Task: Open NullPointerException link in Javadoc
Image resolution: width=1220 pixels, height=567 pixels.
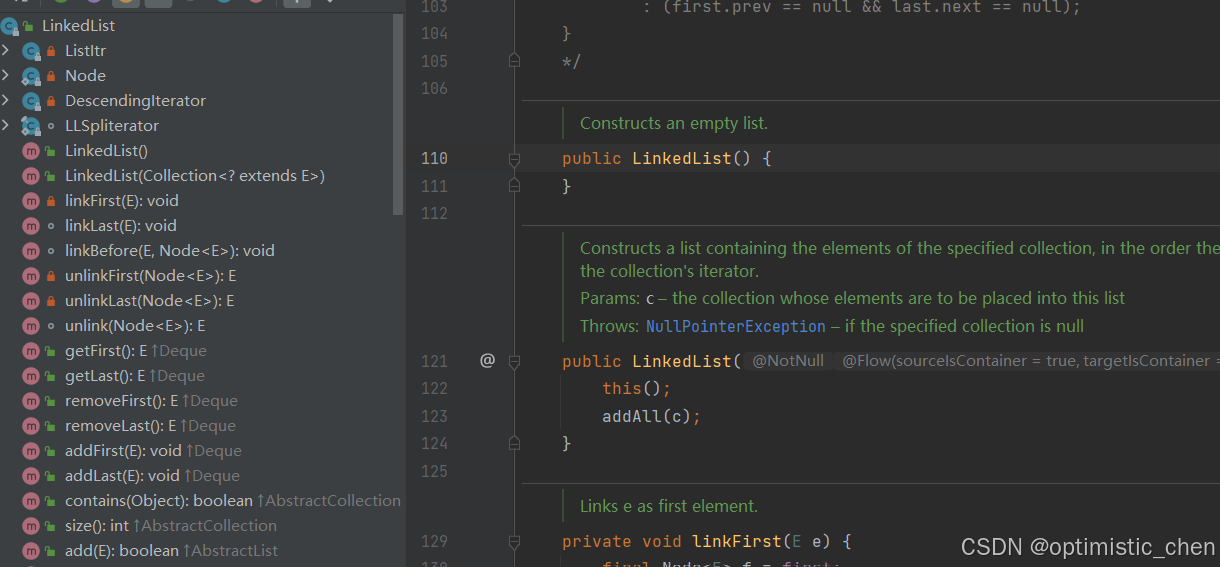Action: [x=736, y=326]
